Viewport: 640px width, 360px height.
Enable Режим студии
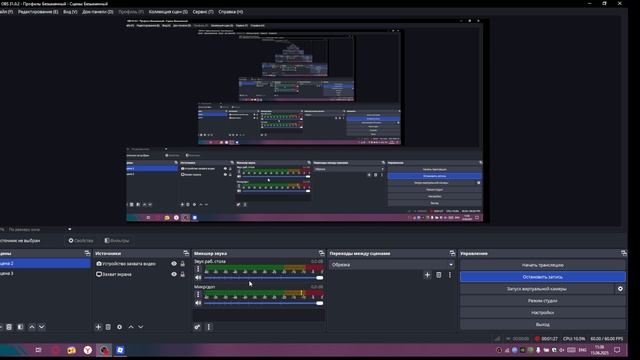[x=542, y=300]
